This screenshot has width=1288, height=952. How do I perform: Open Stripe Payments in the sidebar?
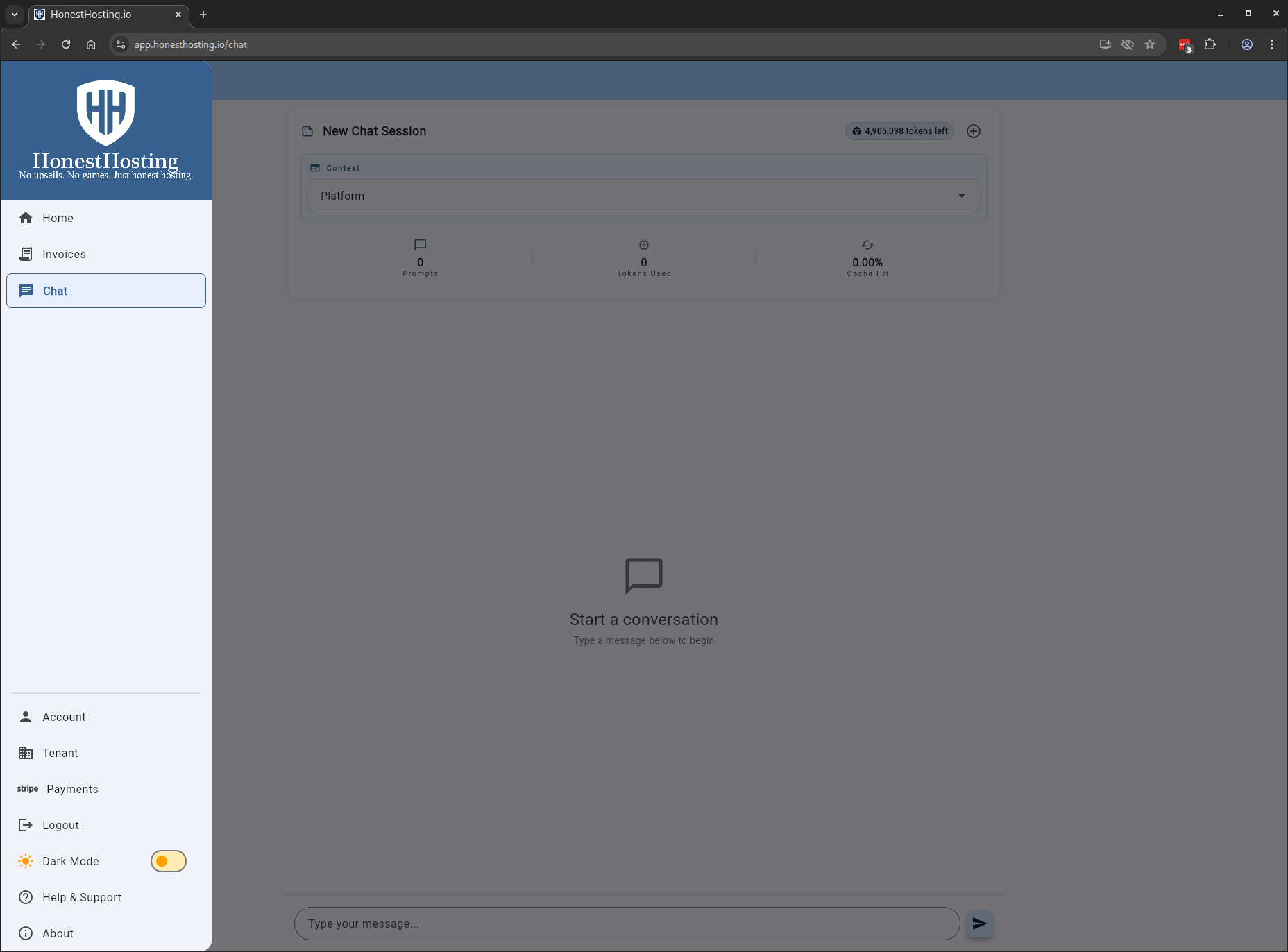point(72,789)
